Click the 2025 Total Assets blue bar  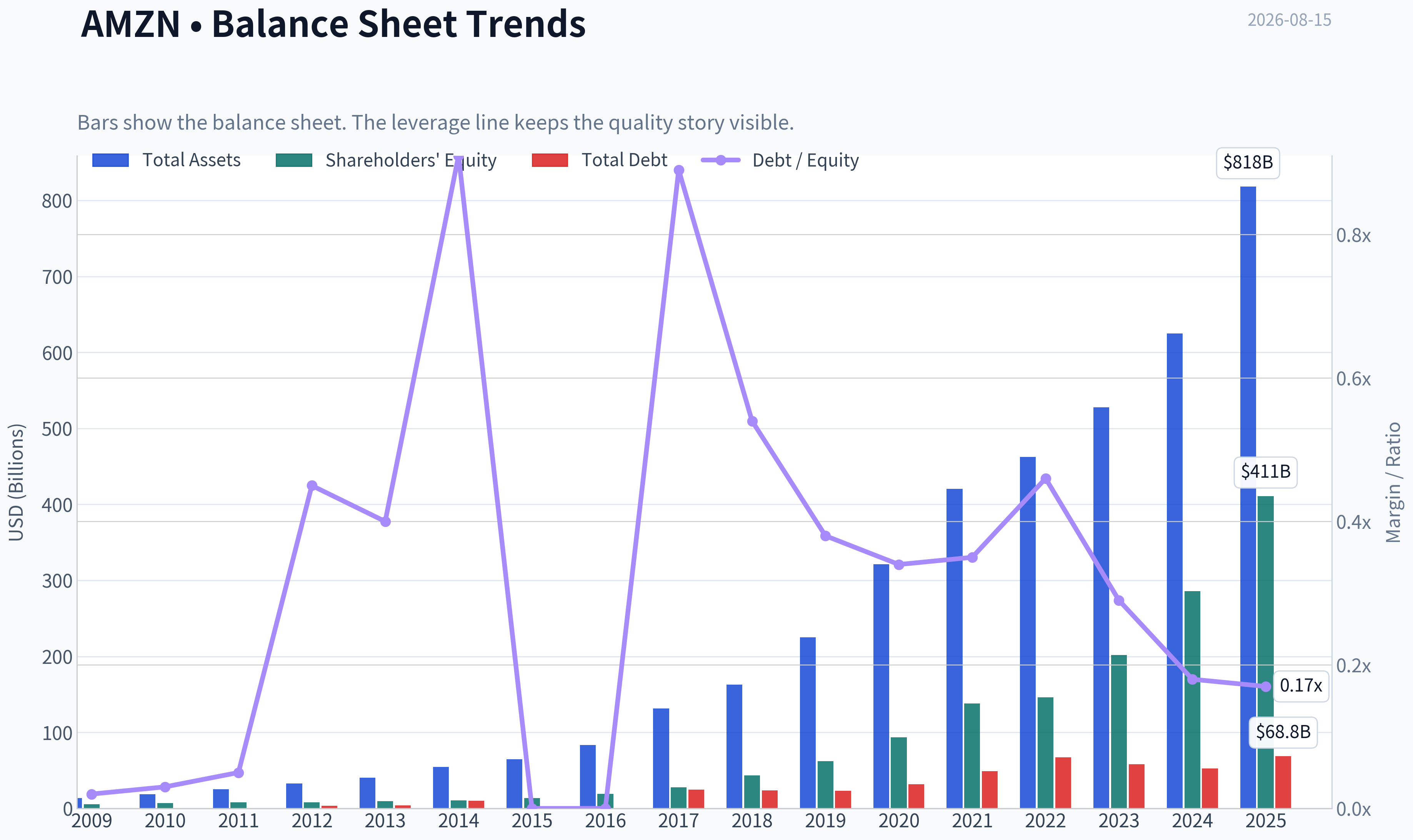[x=1248, y=497]
